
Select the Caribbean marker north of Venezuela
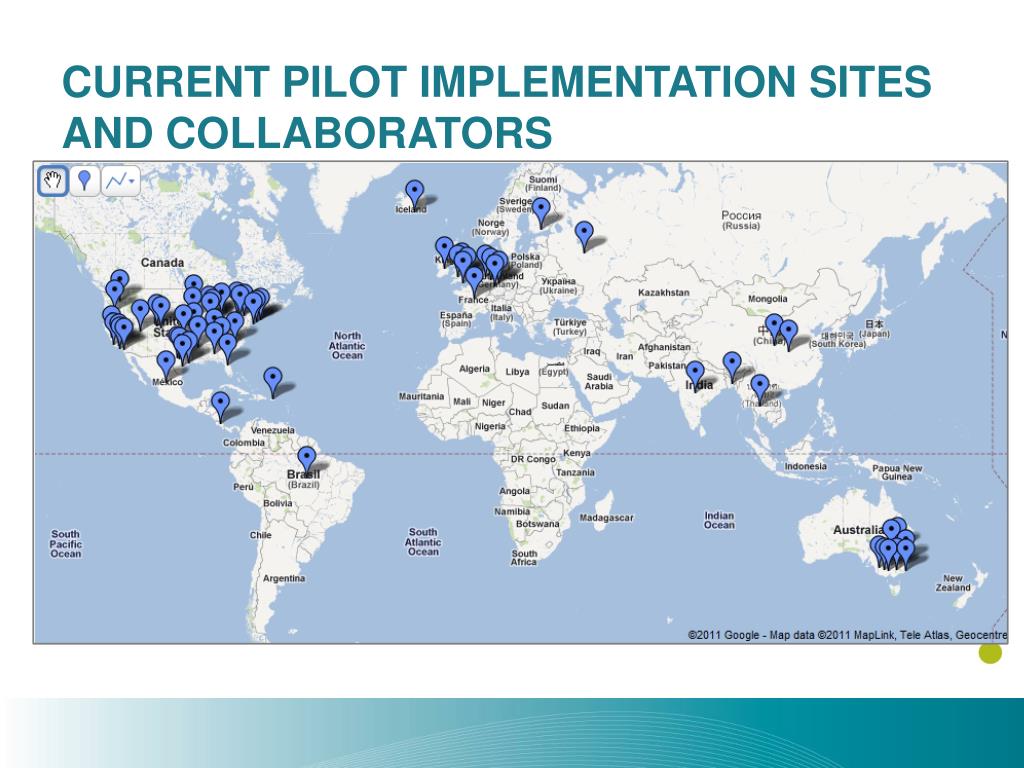pyautogui.click(x=272, y=381)
